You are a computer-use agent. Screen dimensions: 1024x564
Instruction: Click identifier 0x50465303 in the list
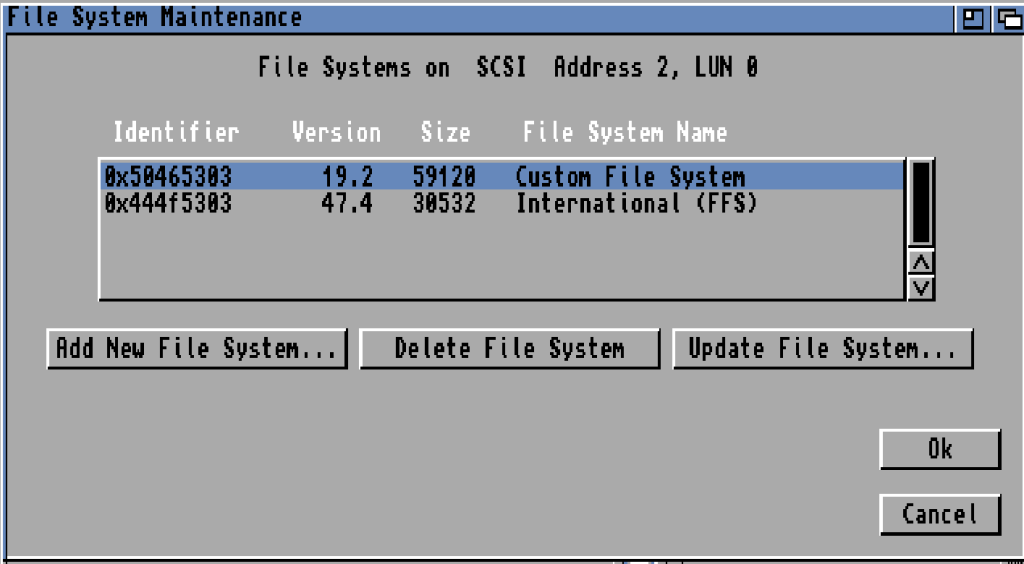168,177
